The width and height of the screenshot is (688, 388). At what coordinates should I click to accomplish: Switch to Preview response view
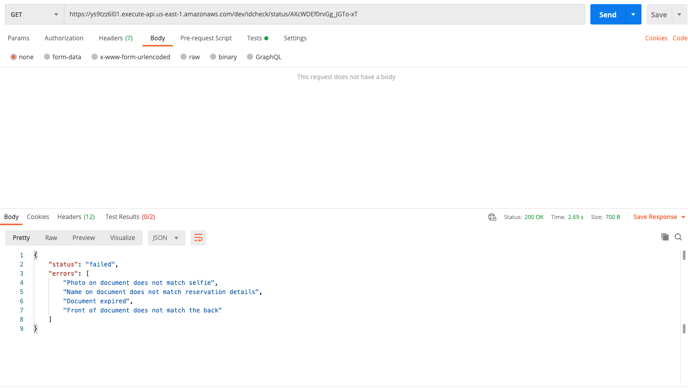[83, 237]
